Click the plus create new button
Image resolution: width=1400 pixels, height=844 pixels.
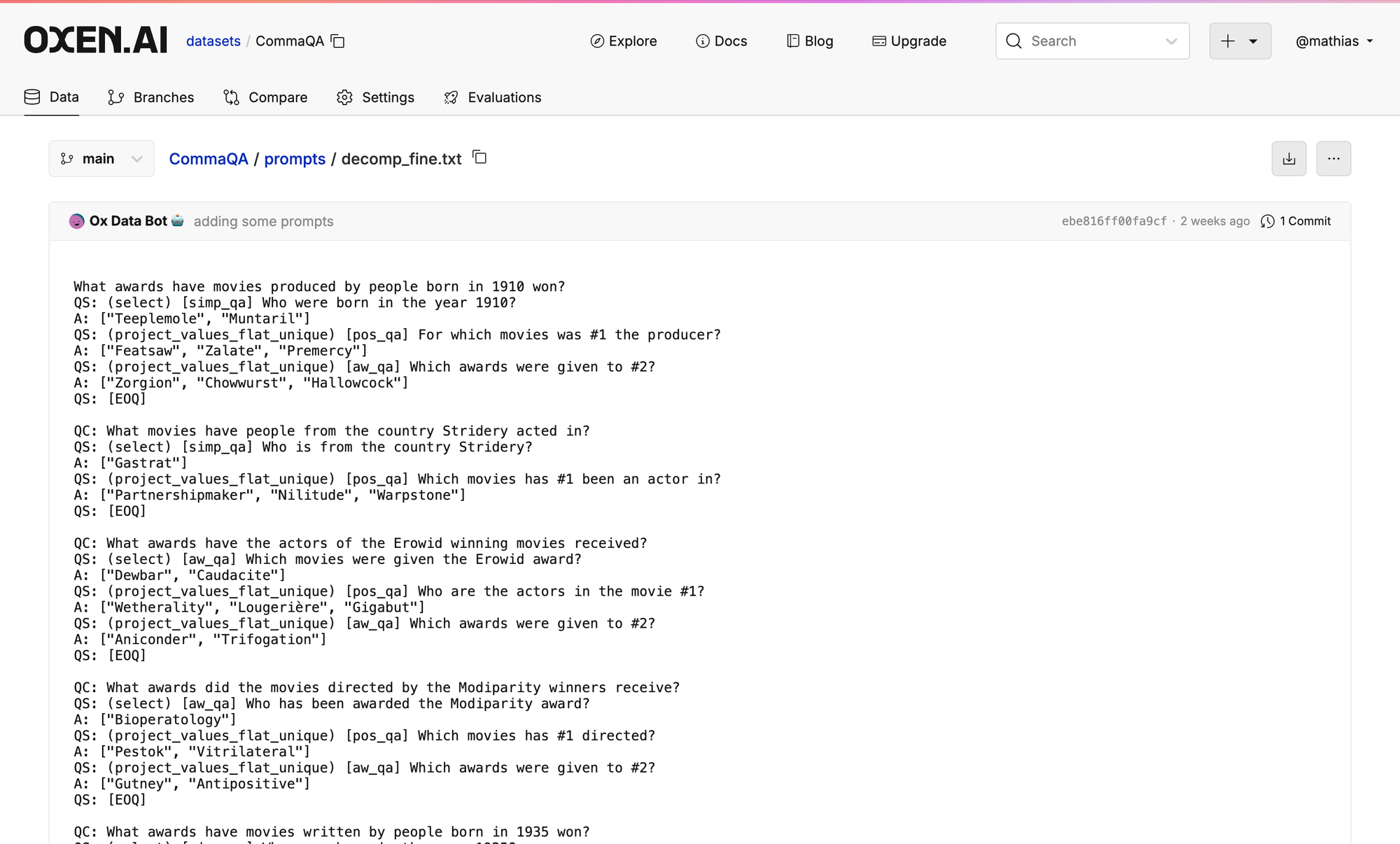[1228, 41]
